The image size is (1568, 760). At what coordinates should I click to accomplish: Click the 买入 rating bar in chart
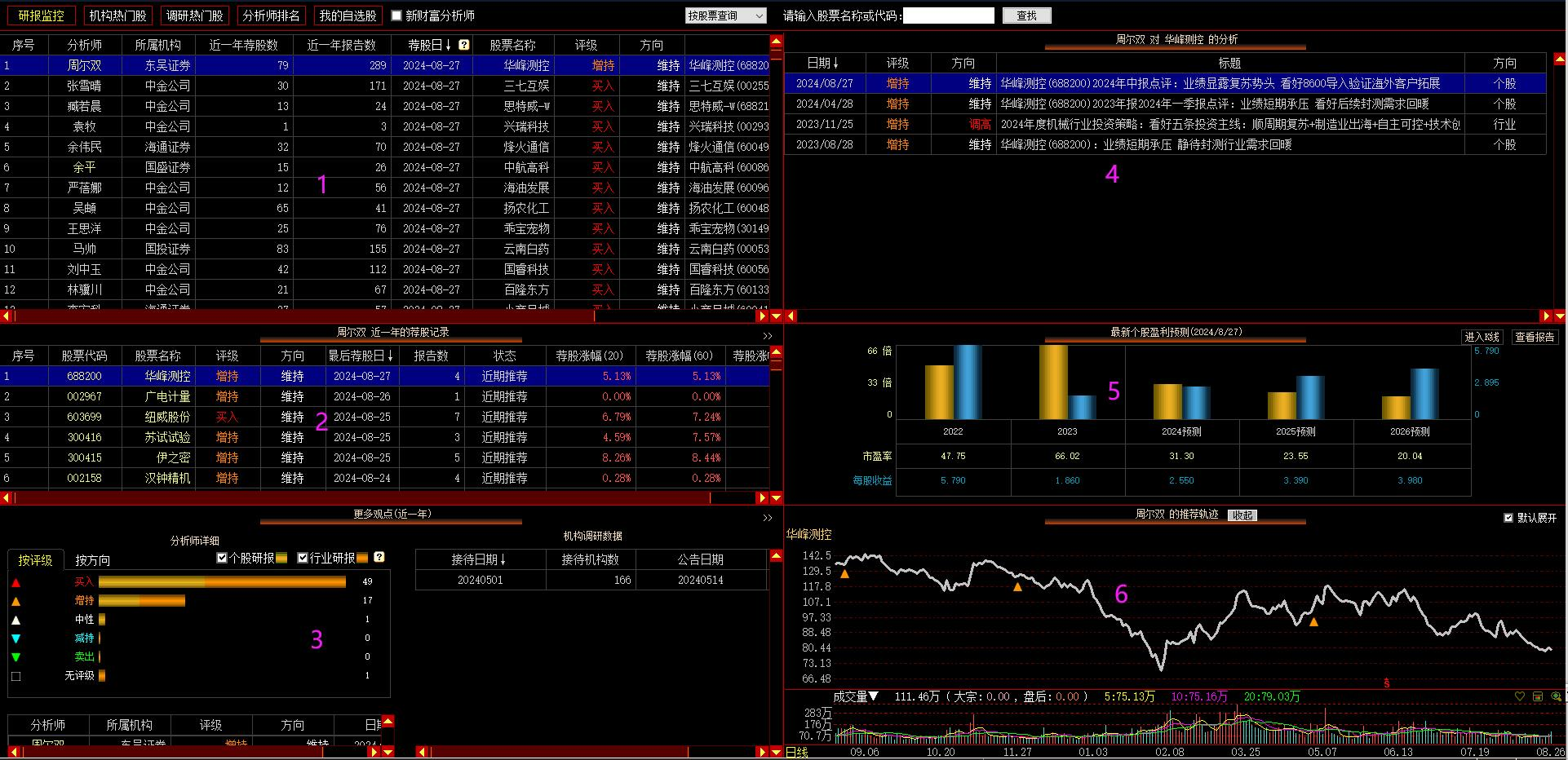pyautogui.click(x=222, y=581)
